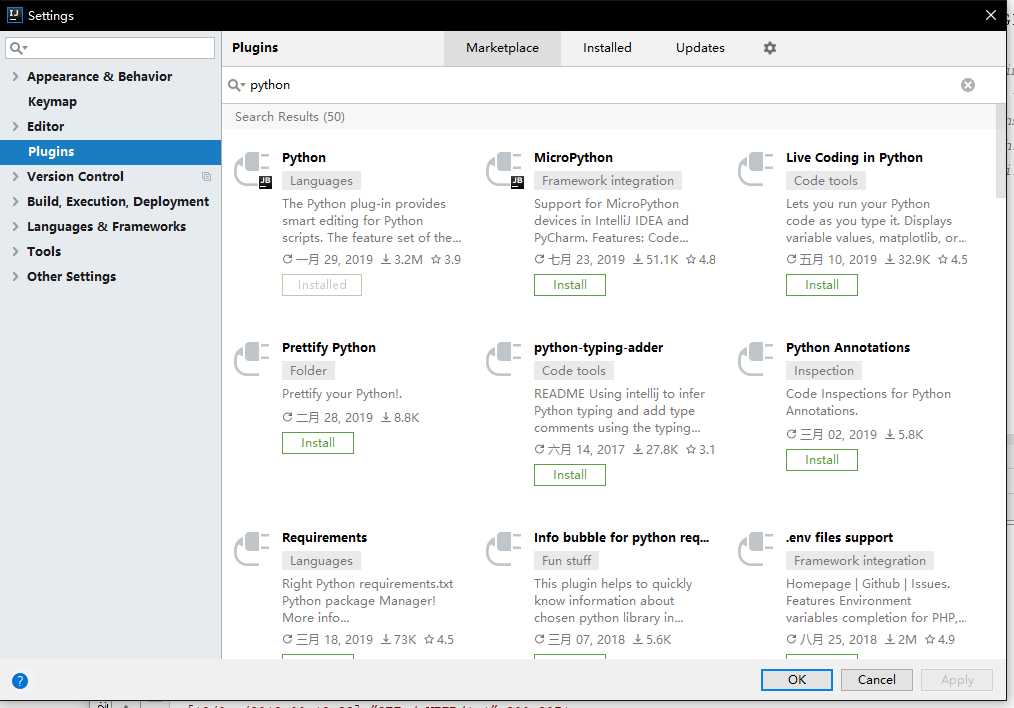Click the MicroPython plugin icon

505,170
